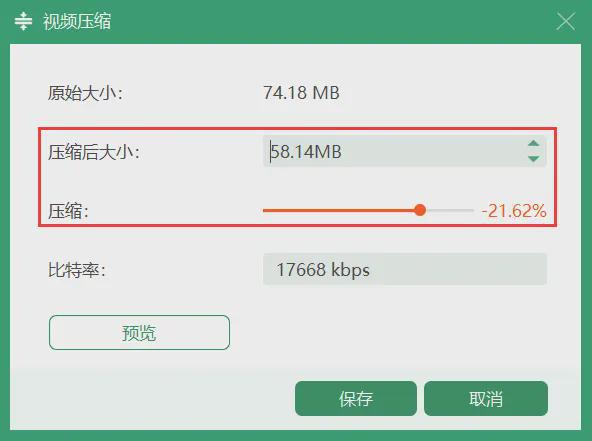The image size is (592, 441).
Task: Click the 视频压缩 title text
Action: click(x=77, y=21)
